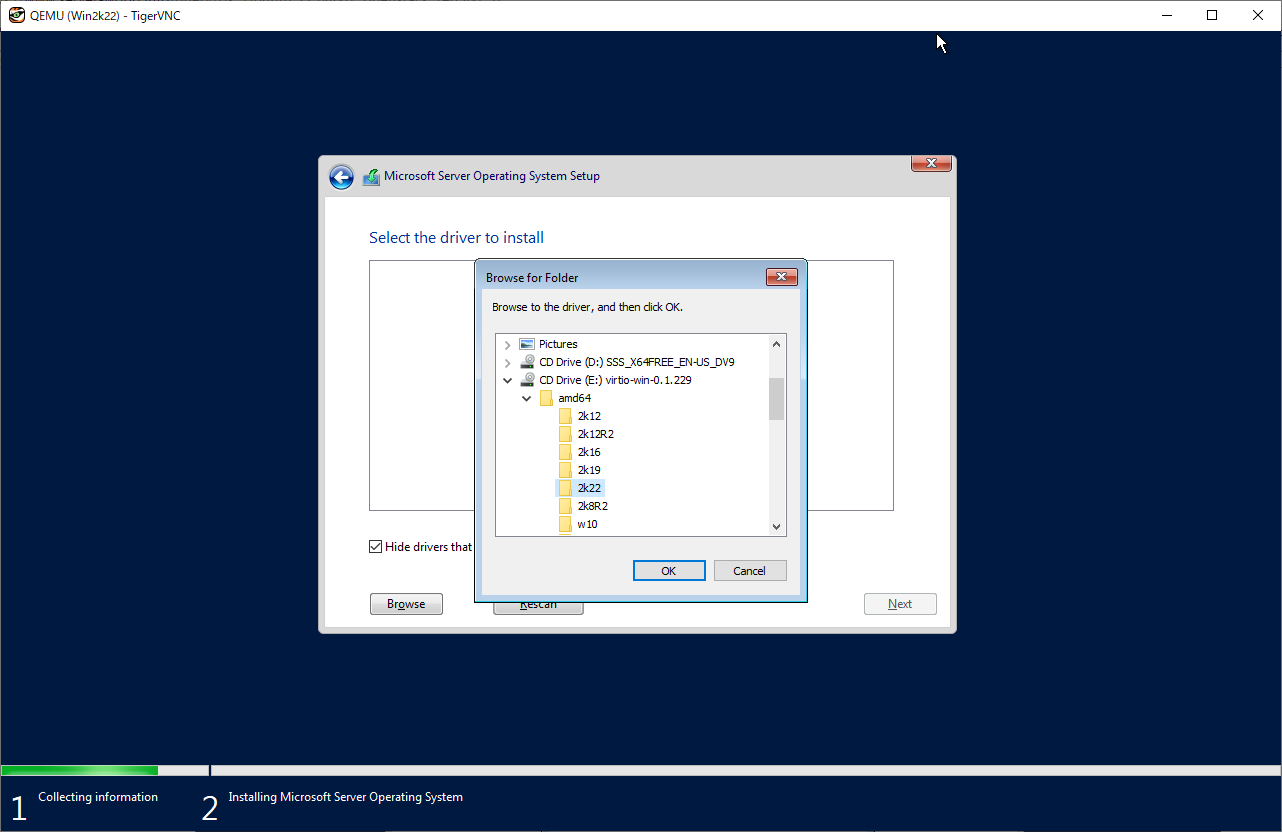Cancel the Browse for Folder dialog
The image size is (1282, 832).
pyautogui.click(x=749, y=571)
